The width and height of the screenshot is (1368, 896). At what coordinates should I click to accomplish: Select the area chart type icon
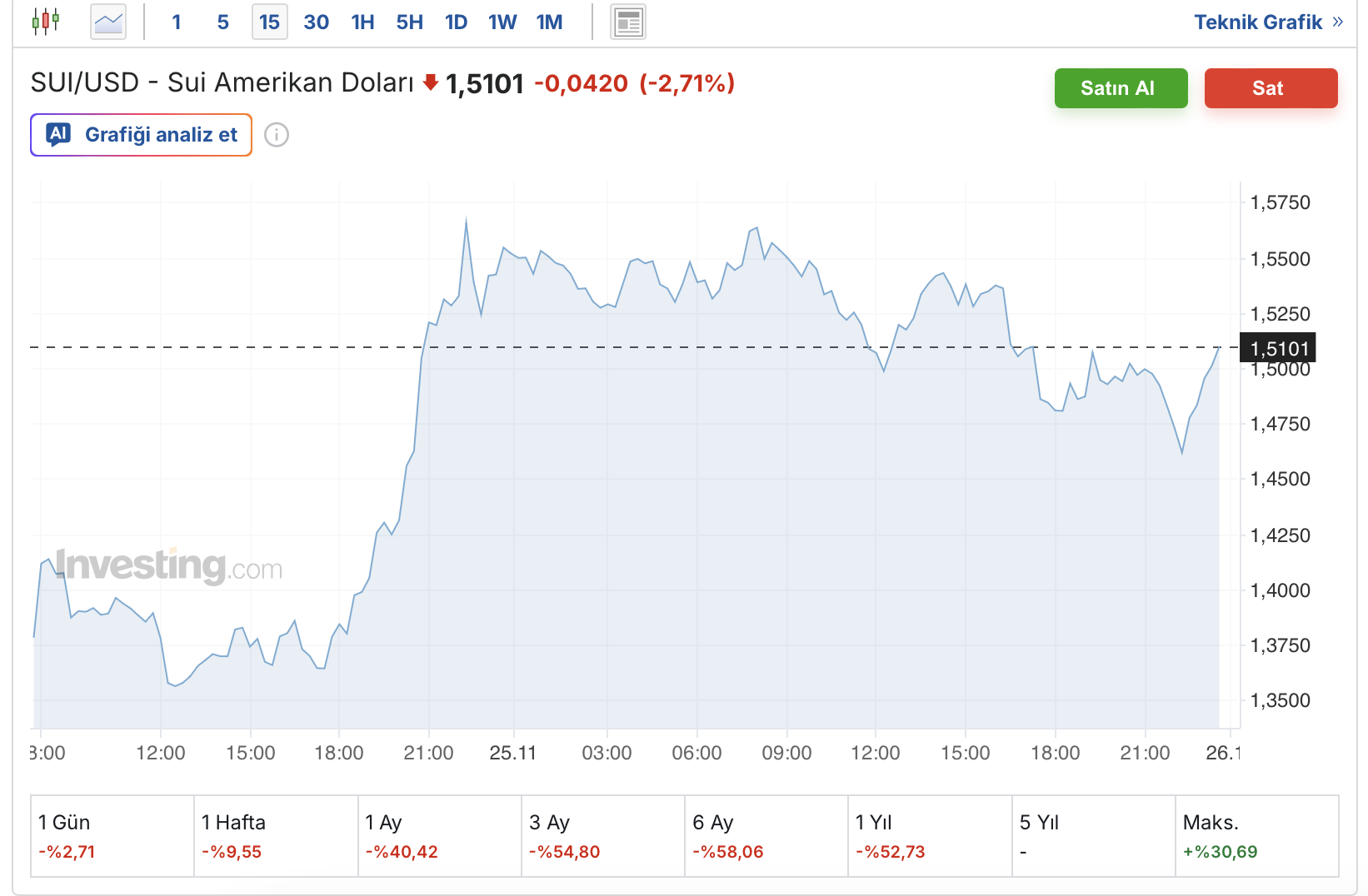coord(108,22)
